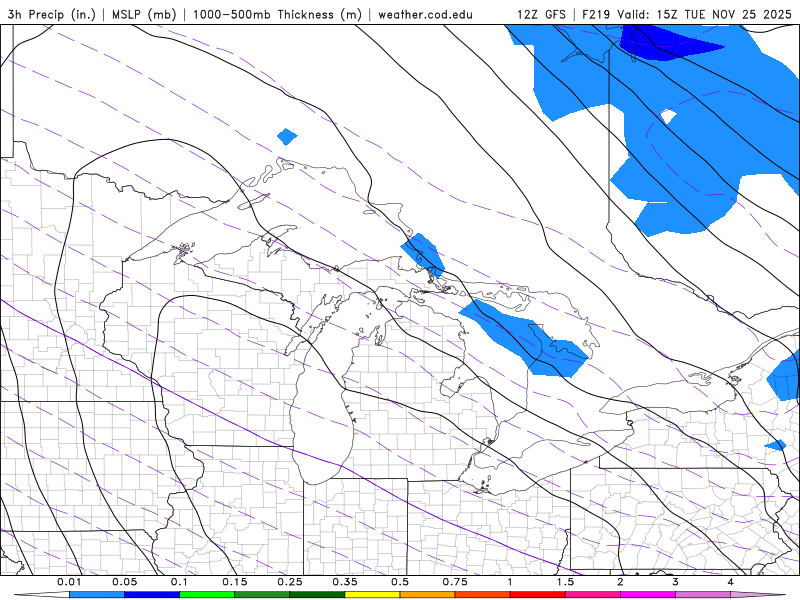Click the "Valid: 15Z TUE NOV 25 2025" text
The height and width of the screenshot is (600, 800).
click(705, 14)
